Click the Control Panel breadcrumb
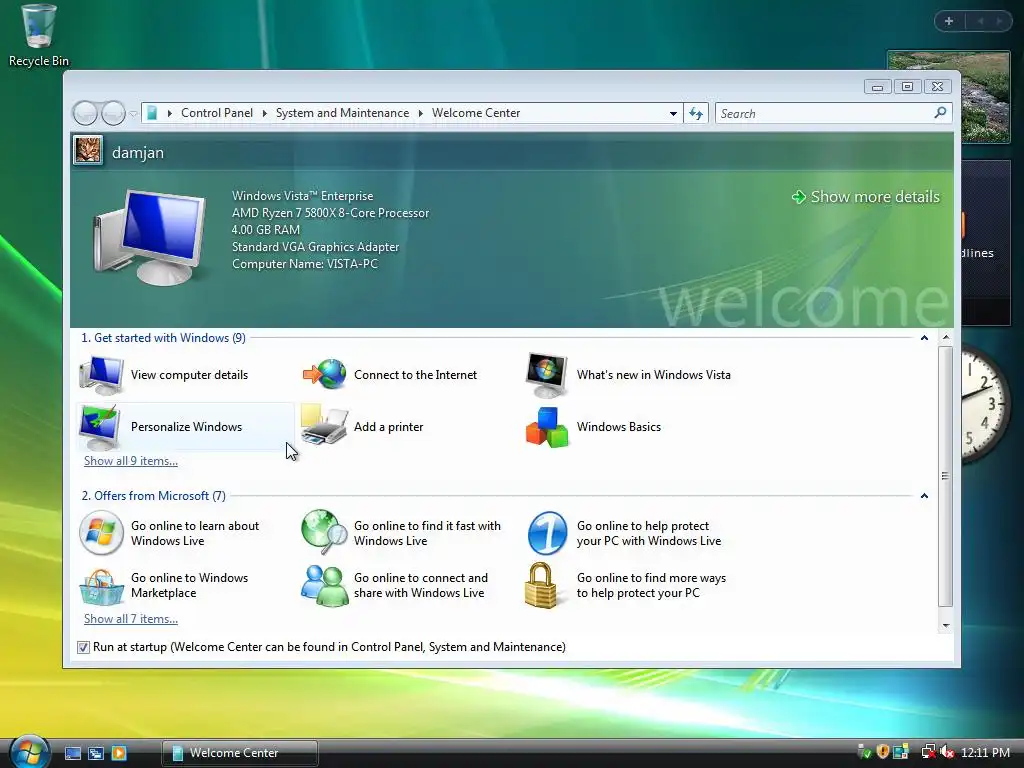 pyautogui.click(x=217, y=113)
